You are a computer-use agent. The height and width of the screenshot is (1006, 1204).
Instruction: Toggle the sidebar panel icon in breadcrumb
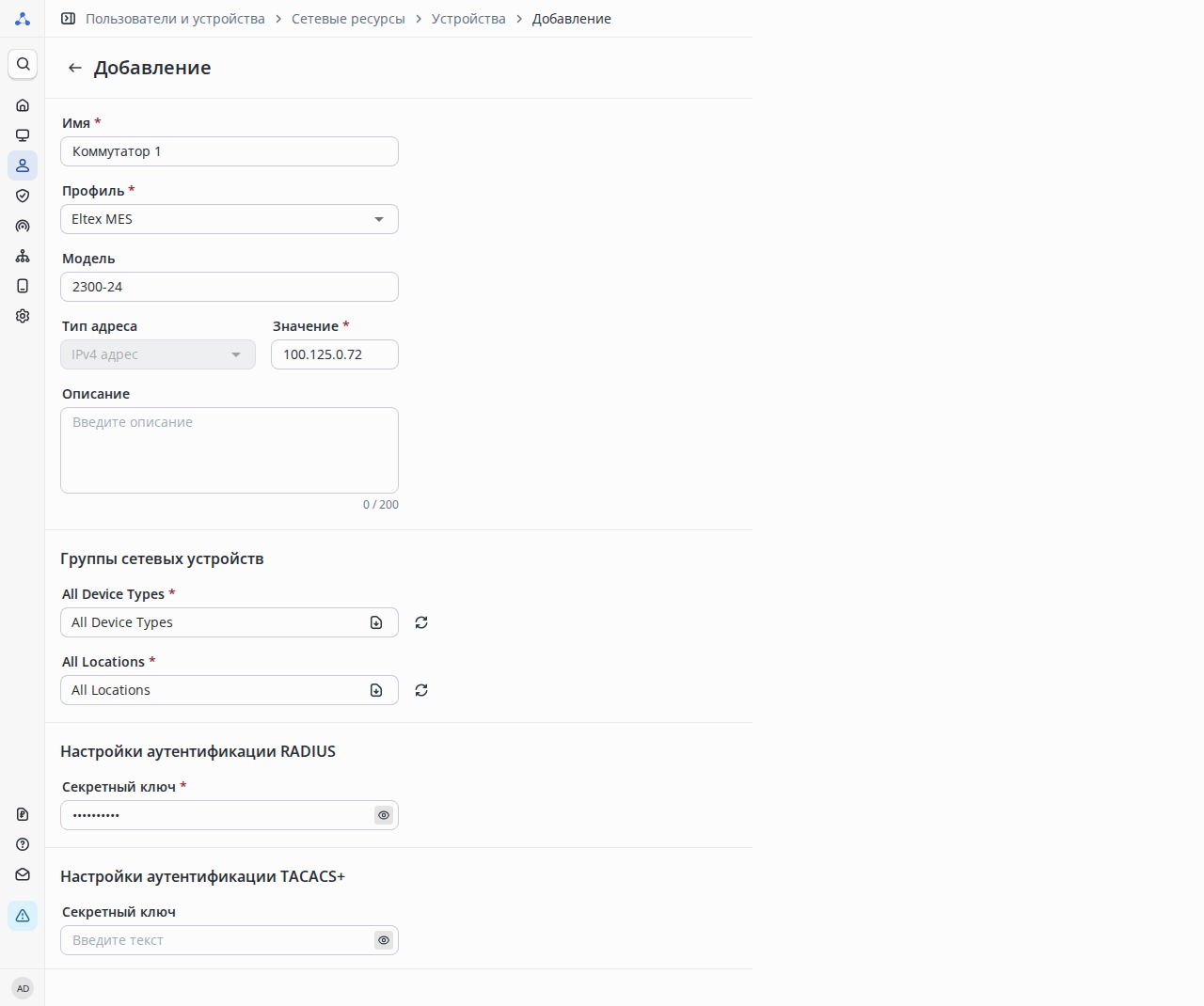pos(68,19)
